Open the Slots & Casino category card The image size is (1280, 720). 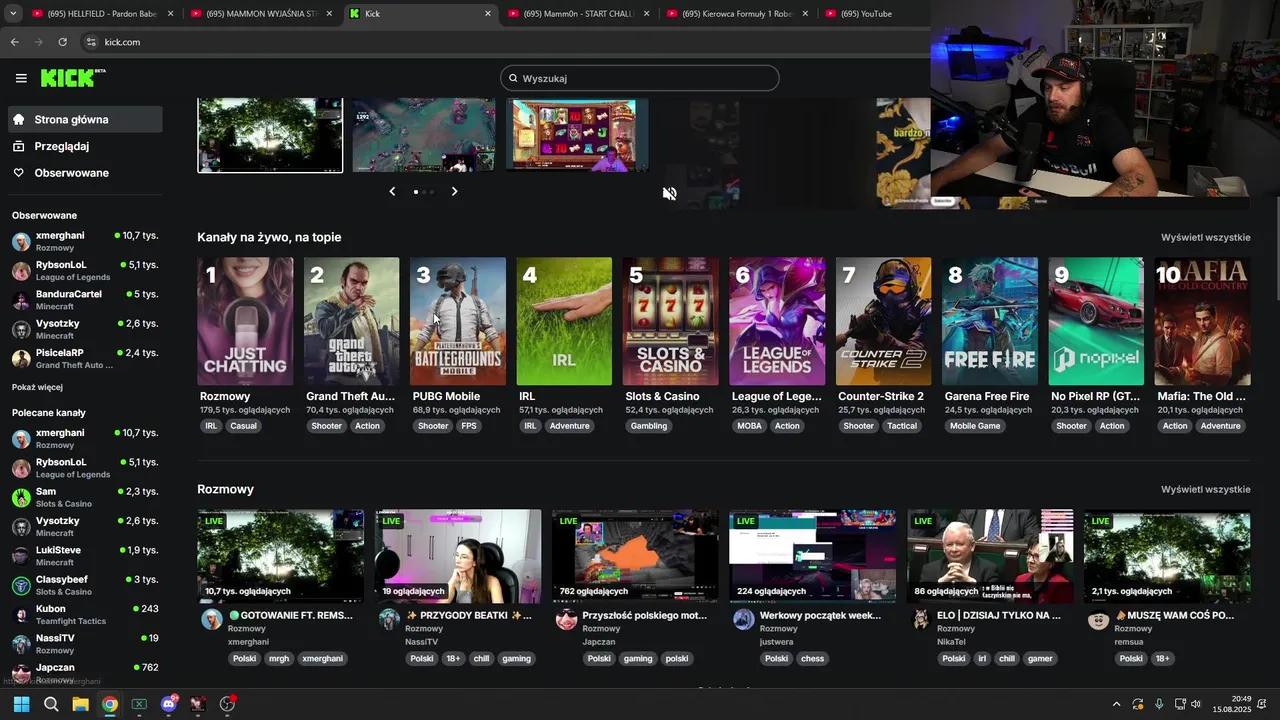pyautogui.click(x=670, y=321)
